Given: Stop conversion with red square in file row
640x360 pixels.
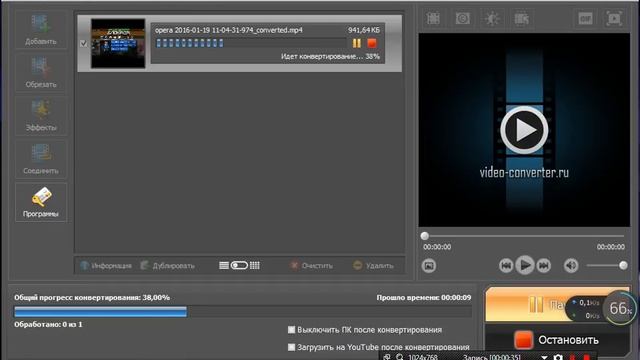Looking at the screenshot, I should pos(372,43).
